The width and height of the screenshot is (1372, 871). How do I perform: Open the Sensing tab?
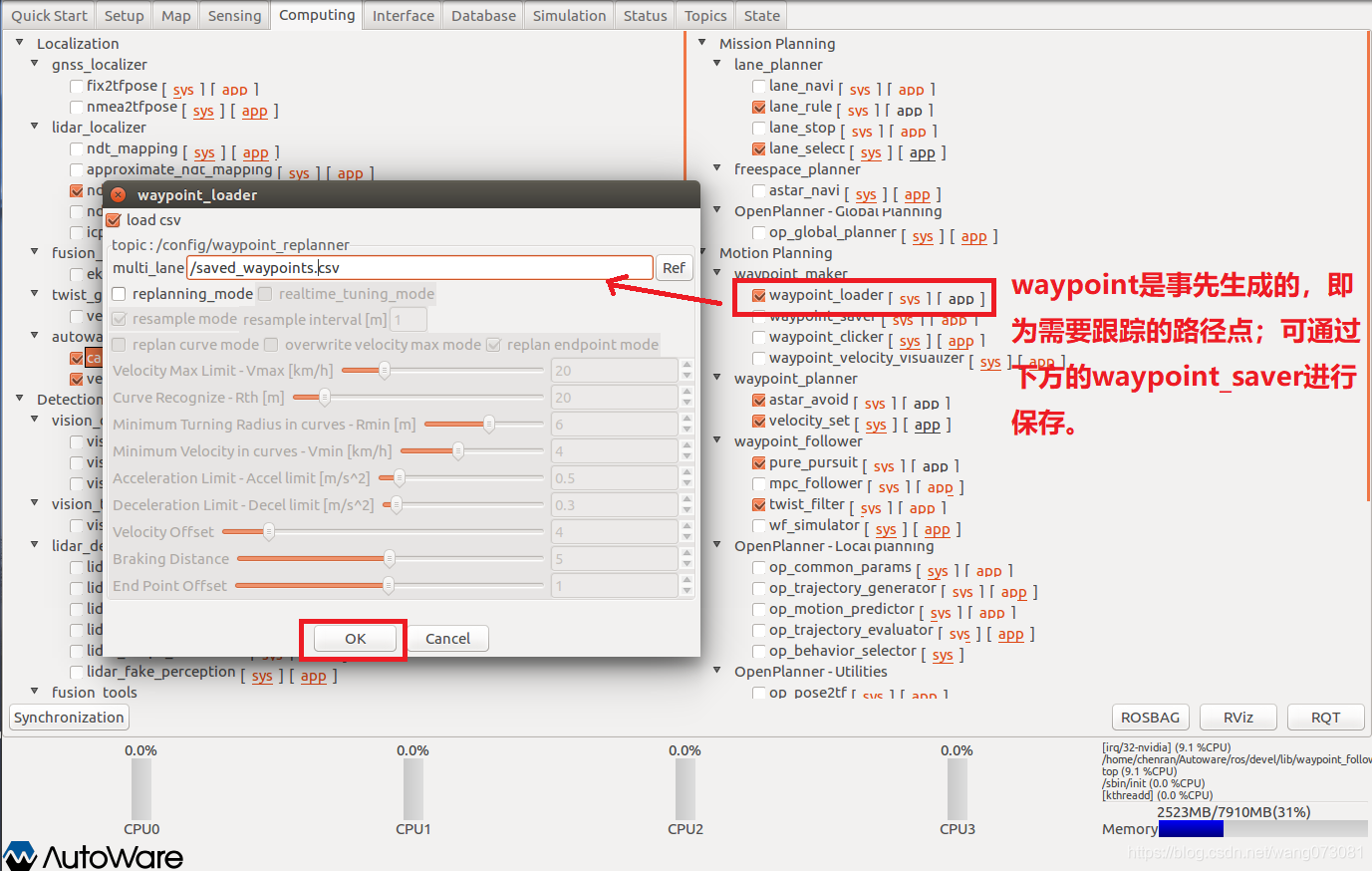coord(235,16)
